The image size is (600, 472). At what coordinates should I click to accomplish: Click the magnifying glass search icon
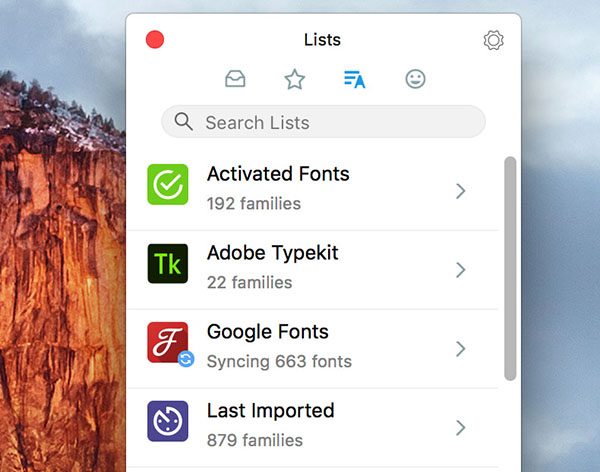click(x=184, y=122)
